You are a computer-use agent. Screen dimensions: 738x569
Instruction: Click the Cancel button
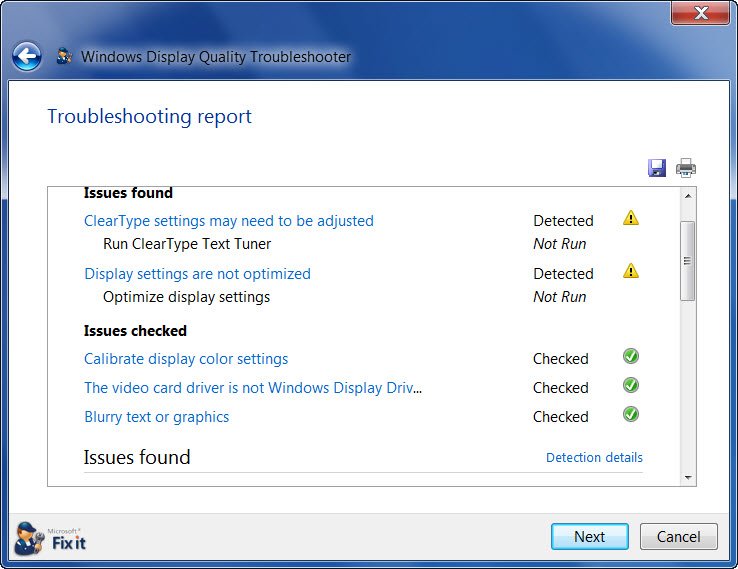679,537
